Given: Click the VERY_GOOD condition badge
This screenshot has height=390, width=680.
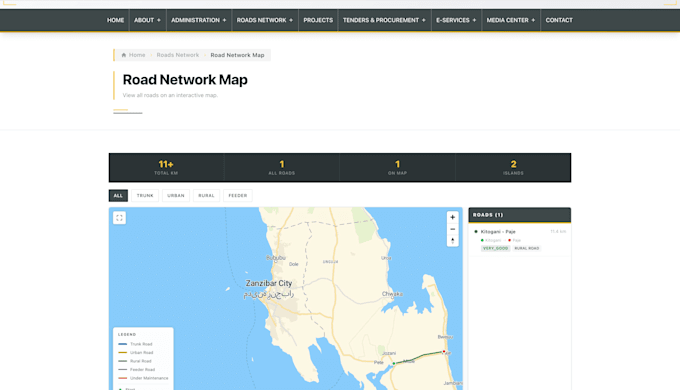Looking at the screenshot, I should coord(495,249).
